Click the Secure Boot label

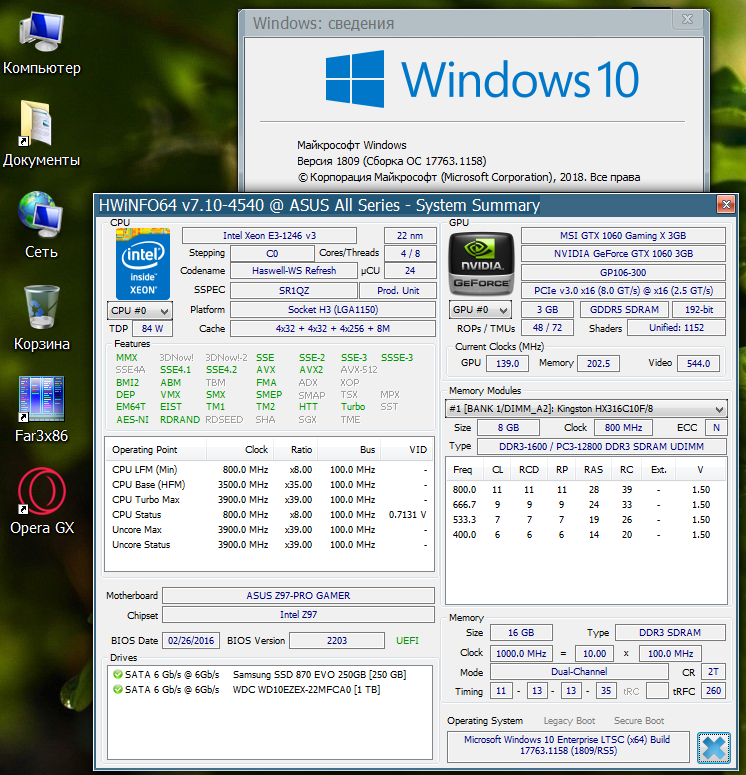[639, 721]
